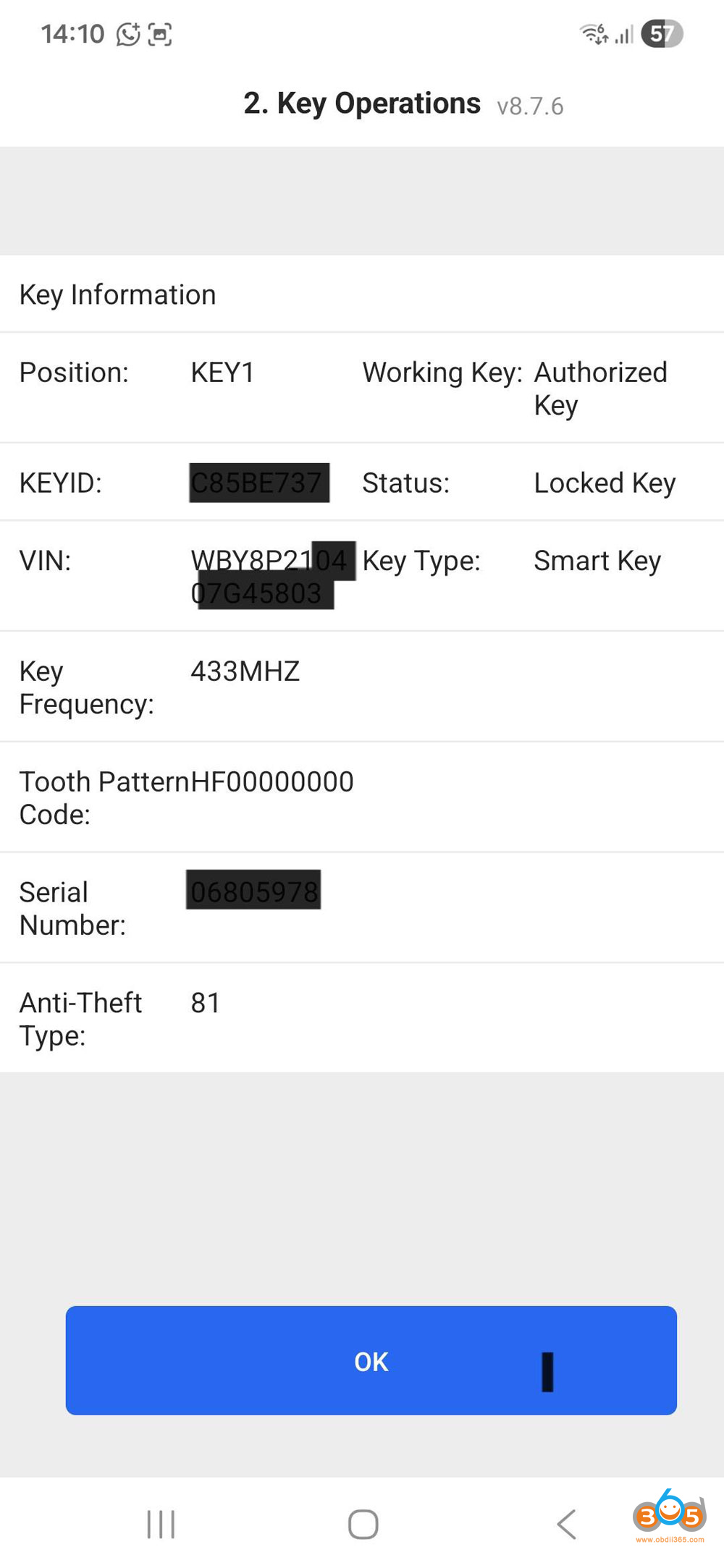
Task: Tap the Wi-Fi status icon
Action: point(594,34)
